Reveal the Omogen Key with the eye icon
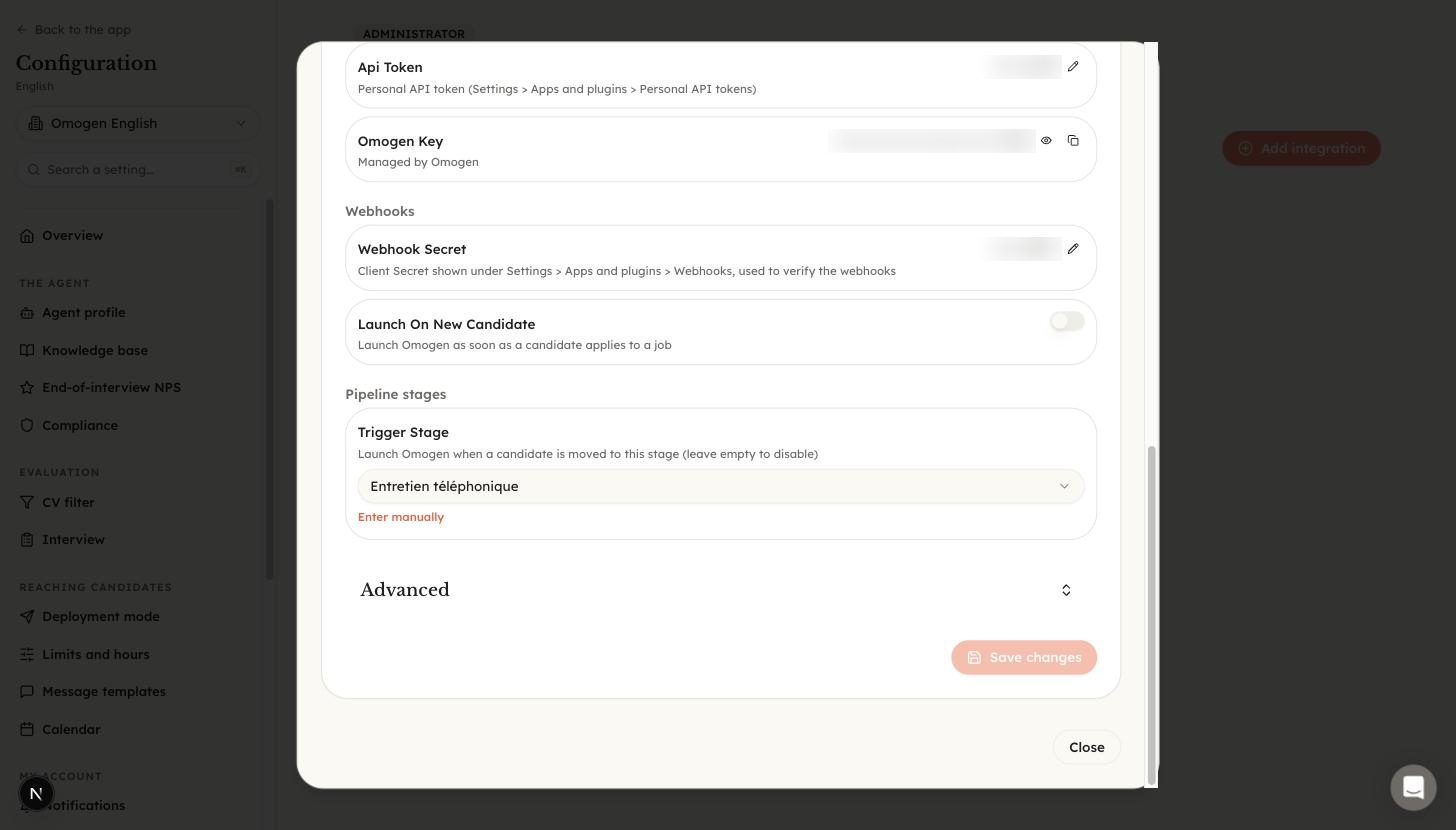The image size is (1456, 830). pyautogui.click(x=1046, y=141)
